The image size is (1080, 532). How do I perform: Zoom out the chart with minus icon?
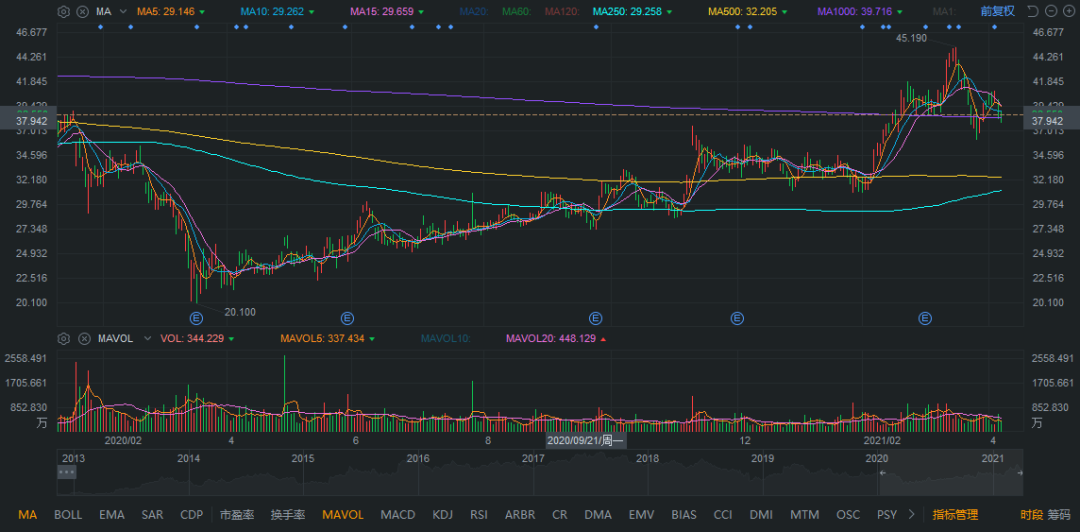pyautogui.click(x=1050, y=11)
